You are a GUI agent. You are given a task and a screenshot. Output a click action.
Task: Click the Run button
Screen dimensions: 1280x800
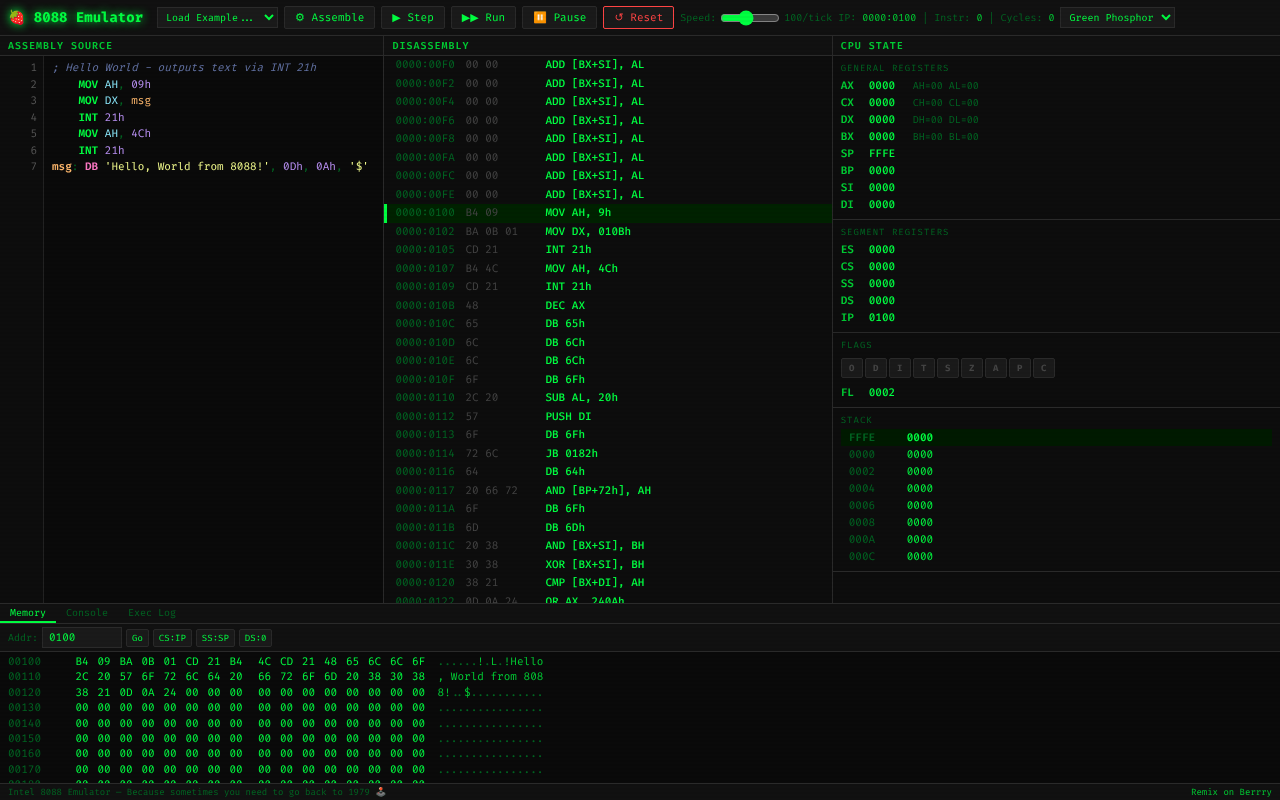(483, 17)
